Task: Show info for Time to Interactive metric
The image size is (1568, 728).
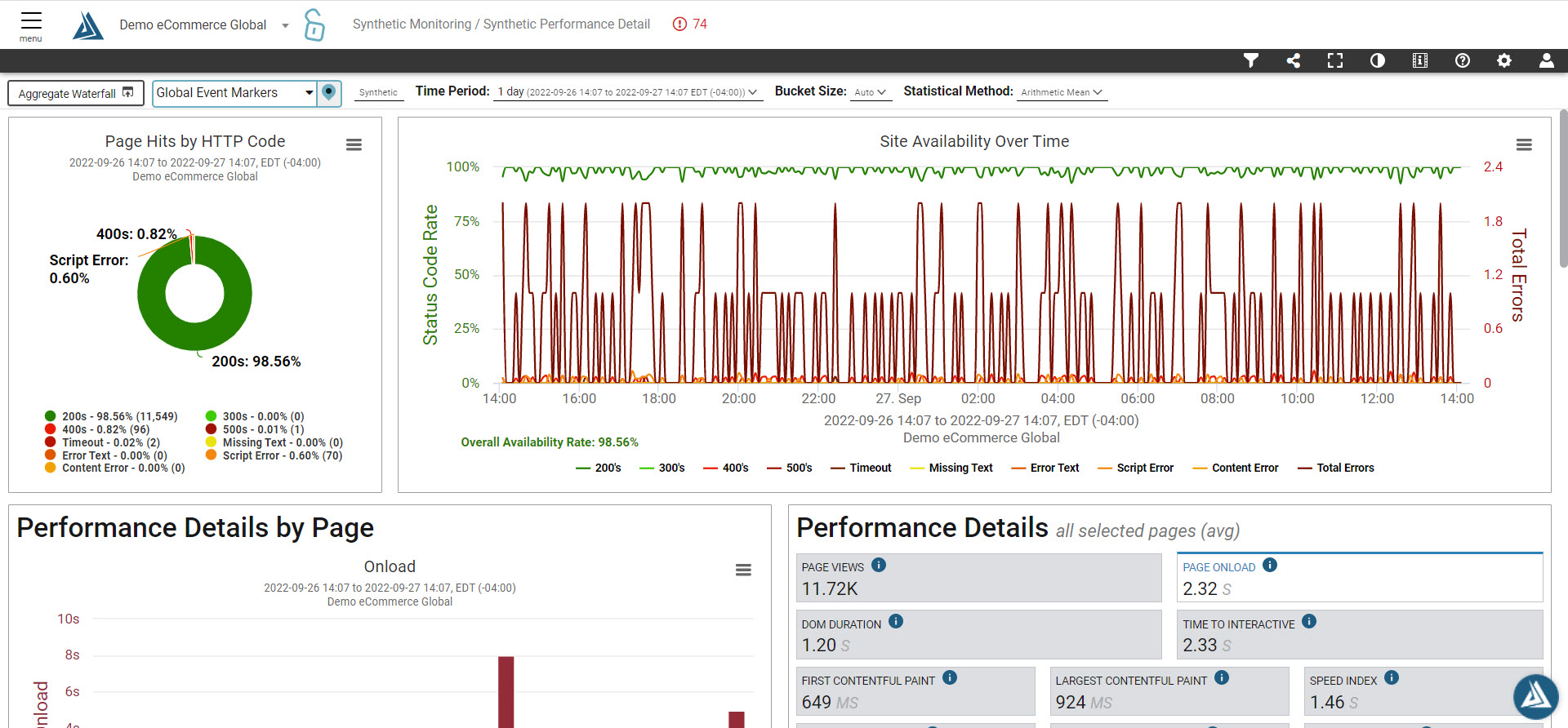Action: pos(1309,621)
